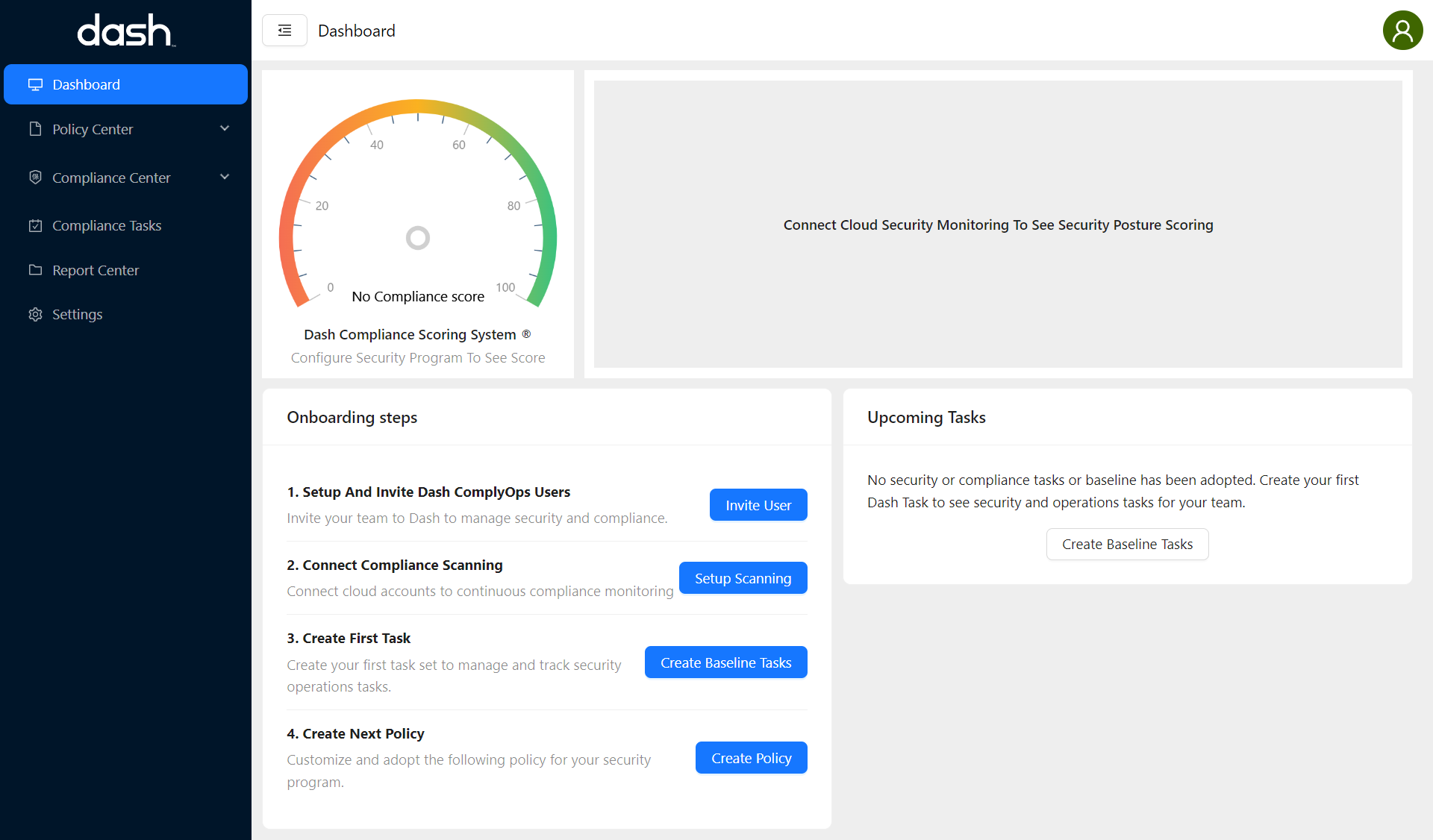This screenshot has height=840, width=1433.
Task: Expand the Policy Center chevron
Action: coord(225,128)
